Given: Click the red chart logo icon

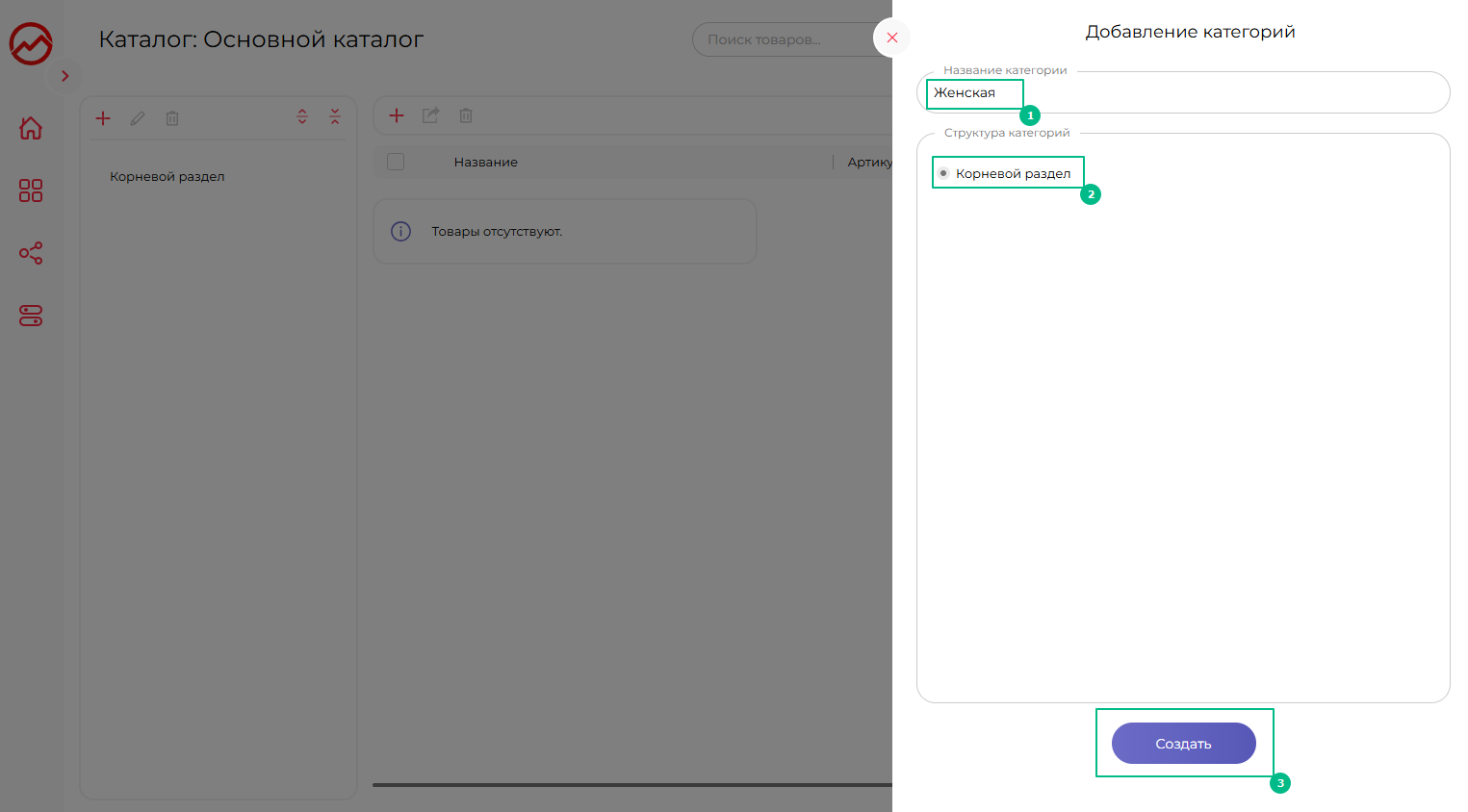Looking at the screenshot, I should [31, 43].
